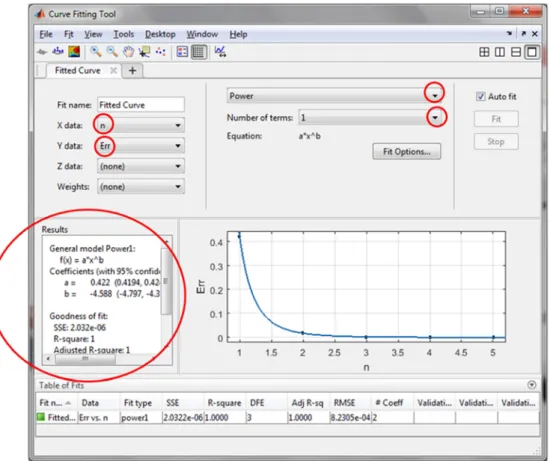Toggle the Auto fit checkbox

[480, 96]
